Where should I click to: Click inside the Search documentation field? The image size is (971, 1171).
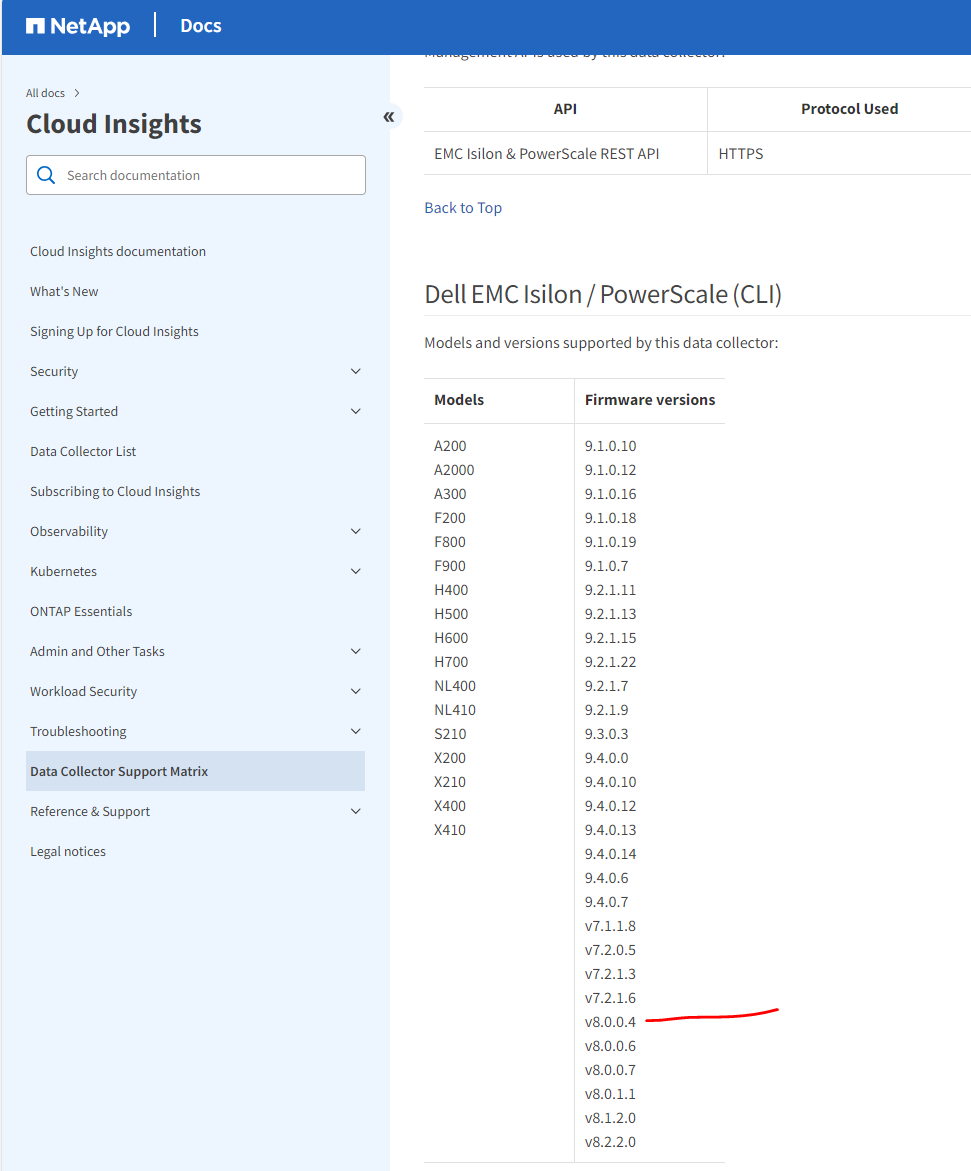pyautogui.click(x=200, y=174)
